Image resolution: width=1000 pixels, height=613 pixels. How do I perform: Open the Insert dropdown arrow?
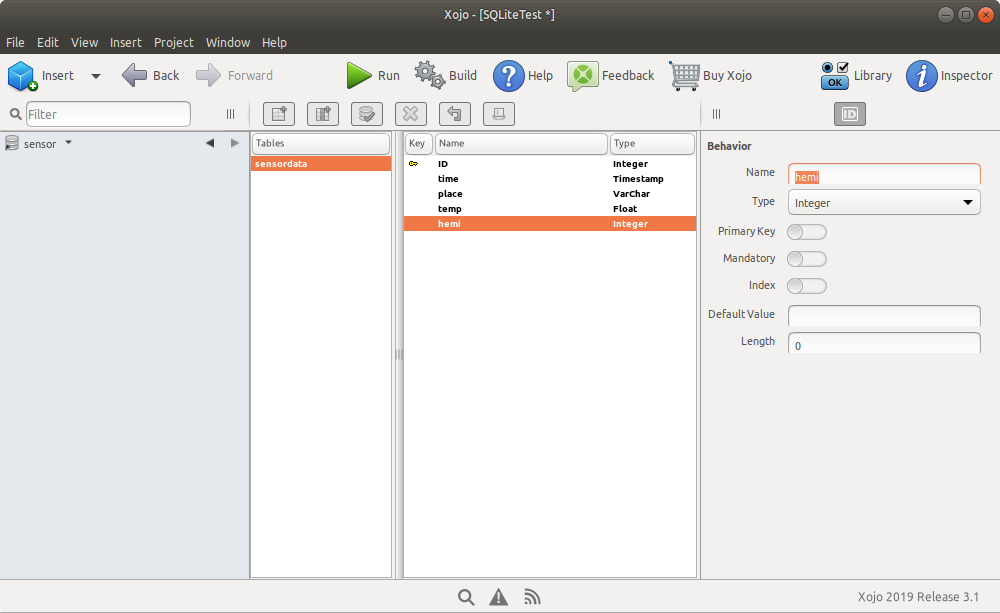(96, 76)
